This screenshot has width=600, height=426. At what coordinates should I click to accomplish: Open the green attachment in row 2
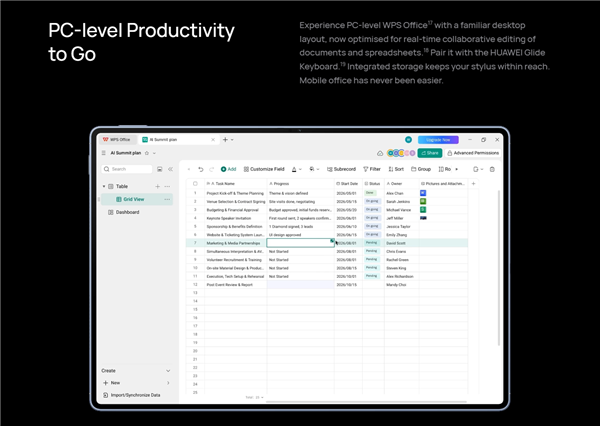tap(423, 201)
